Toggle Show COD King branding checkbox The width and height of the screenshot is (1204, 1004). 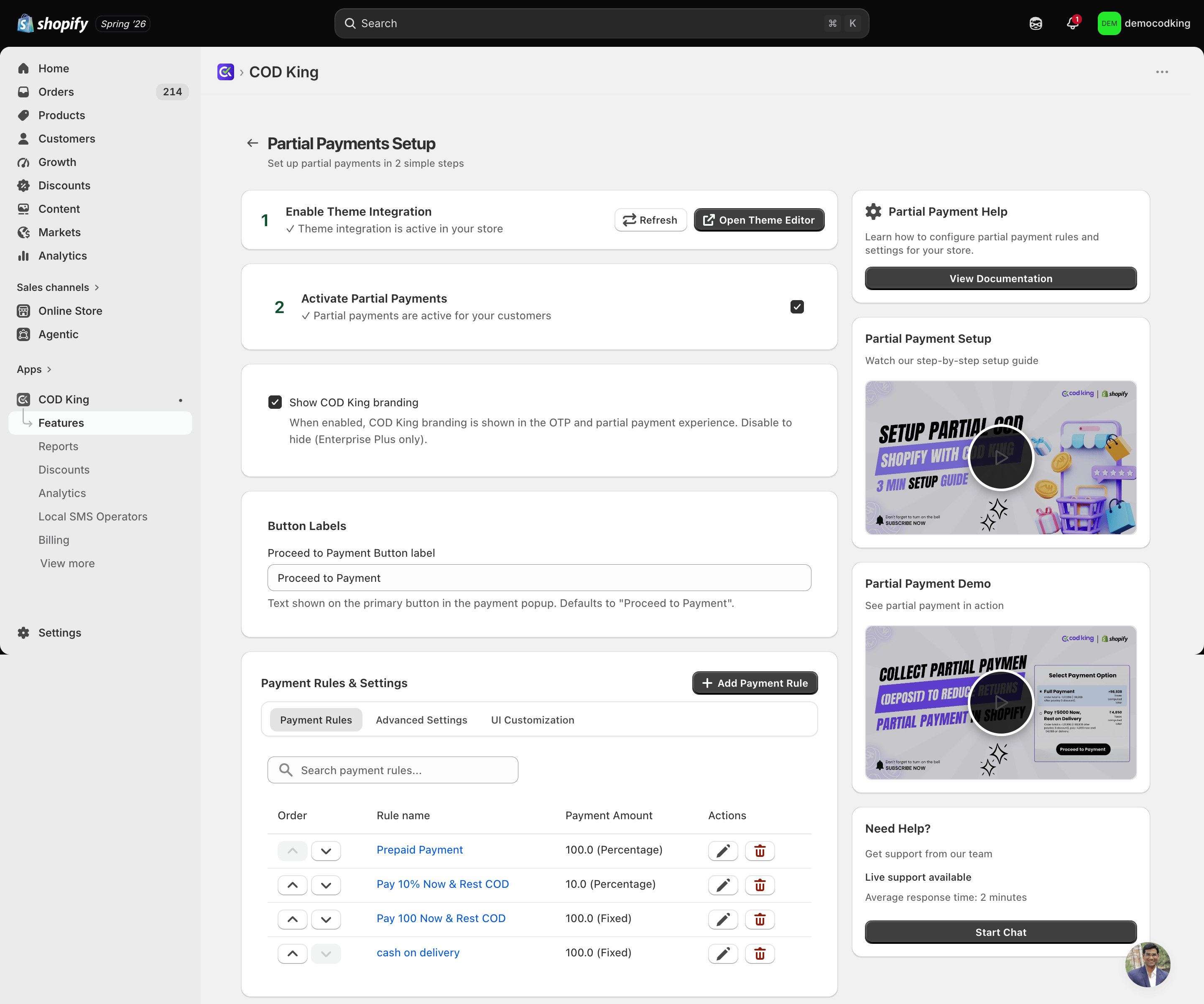[x=275, y=403]
